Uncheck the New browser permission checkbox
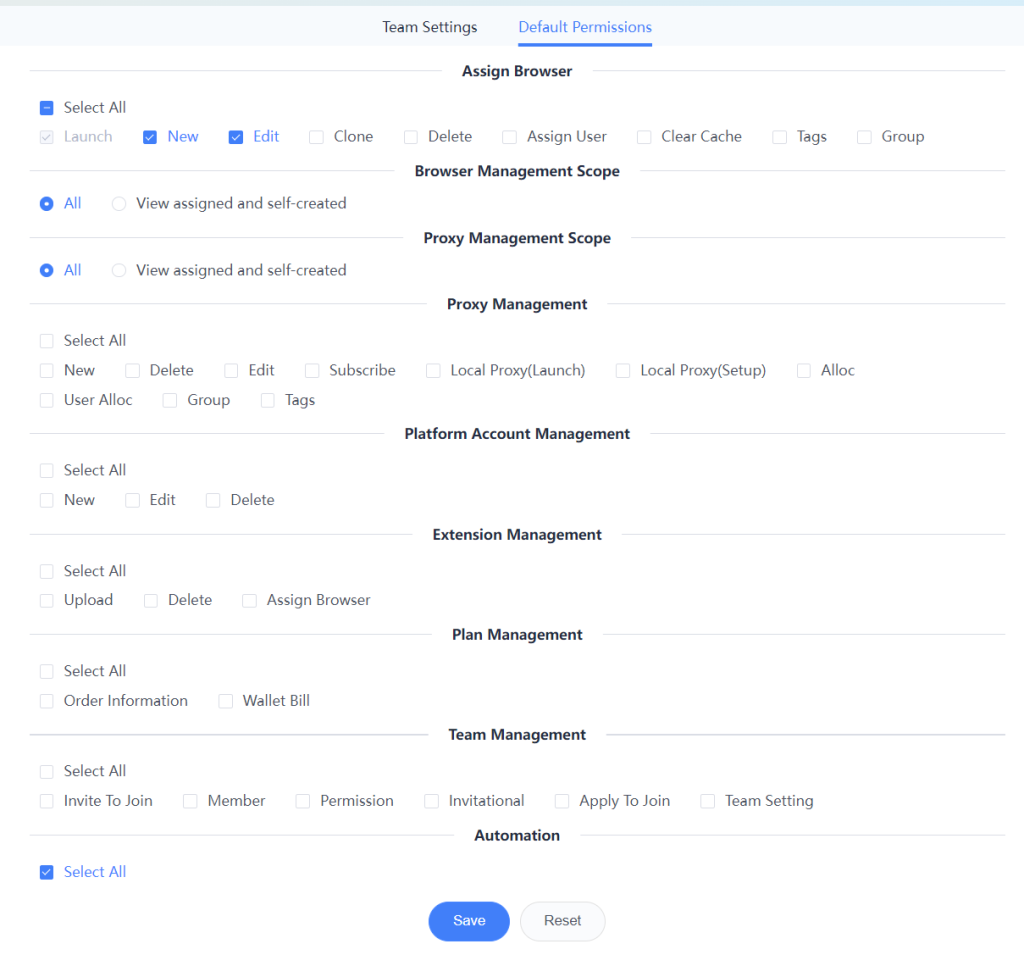 coord(150,137)
